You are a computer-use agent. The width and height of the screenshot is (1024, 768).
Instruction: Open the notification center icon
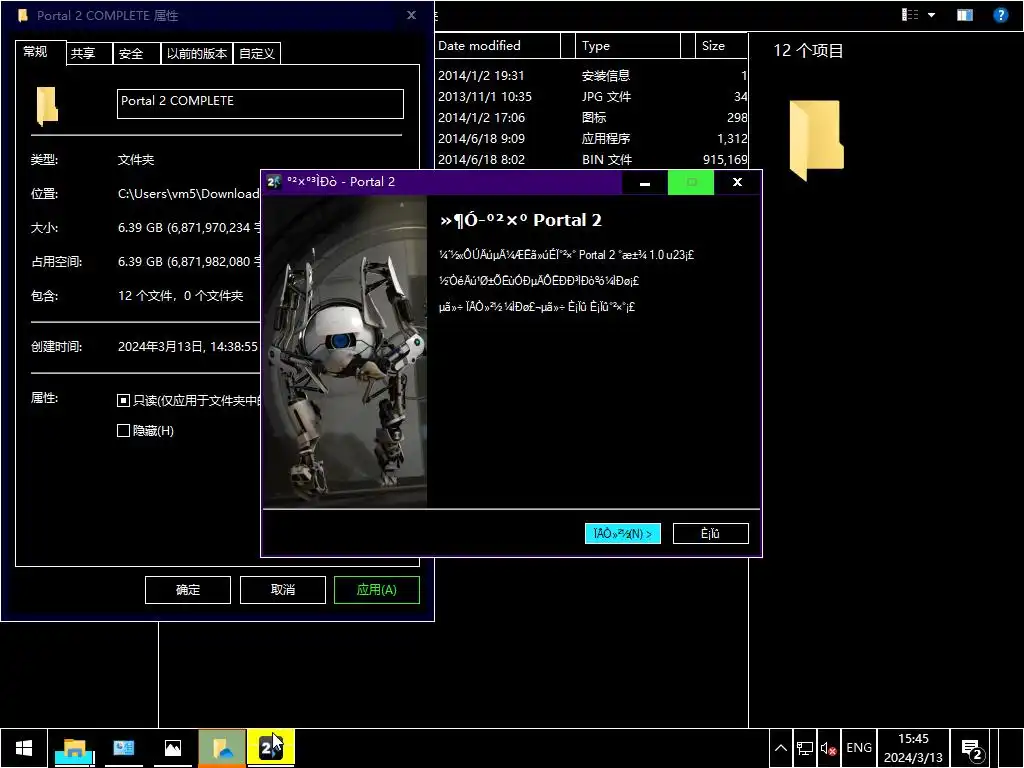(x=972, y=748)
